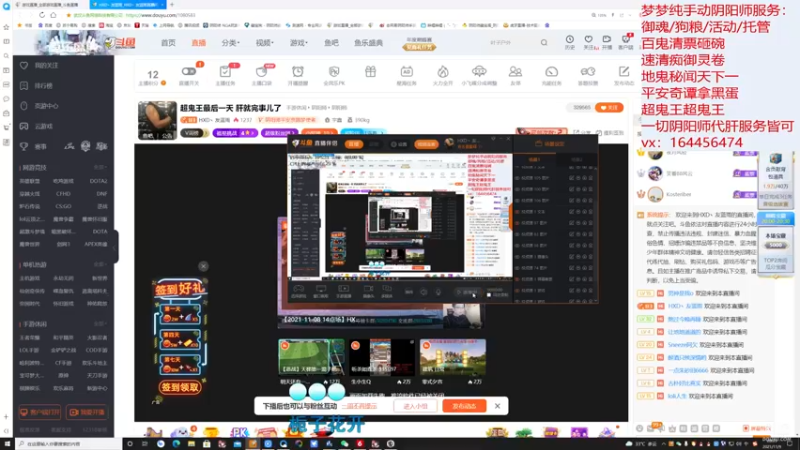This screenshot has width=800, height=450.
Task: Open the 主播口袋 icon with new badge
Action: tap(261, 74)
